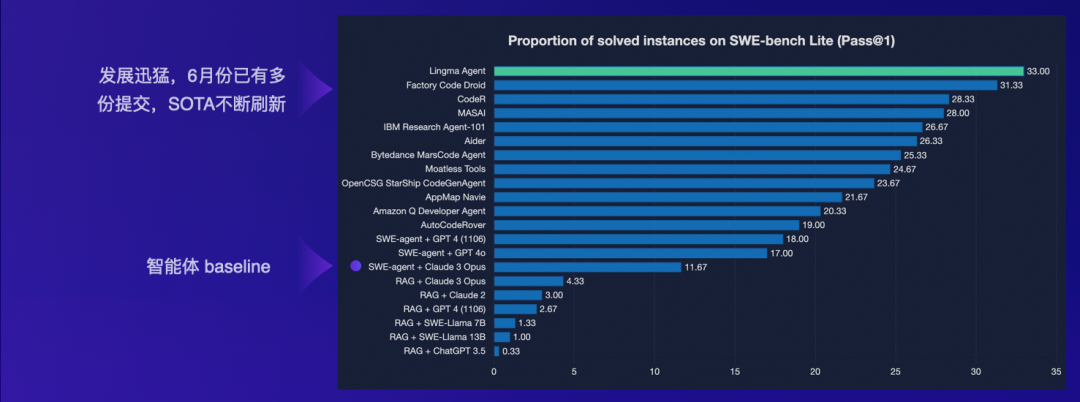Click the 智能体 baseline text

209,268
